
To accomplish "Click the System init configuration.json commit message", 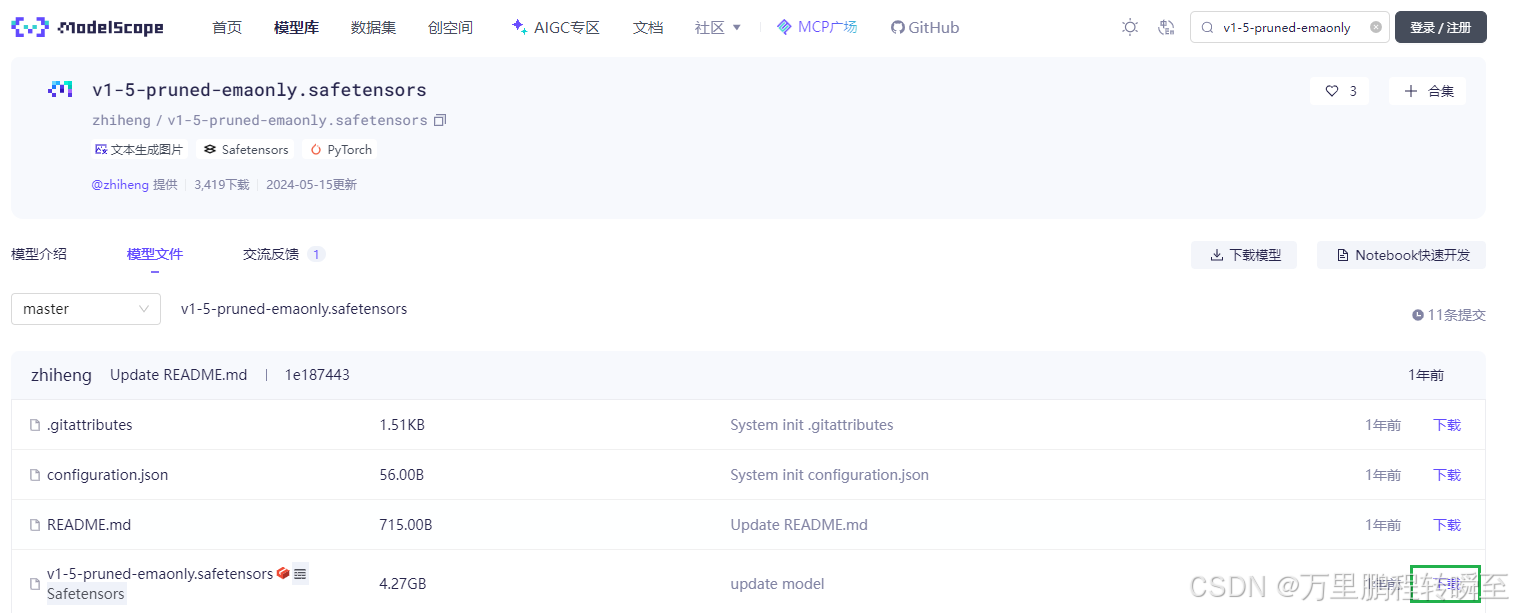I will [x=830, y=475].
